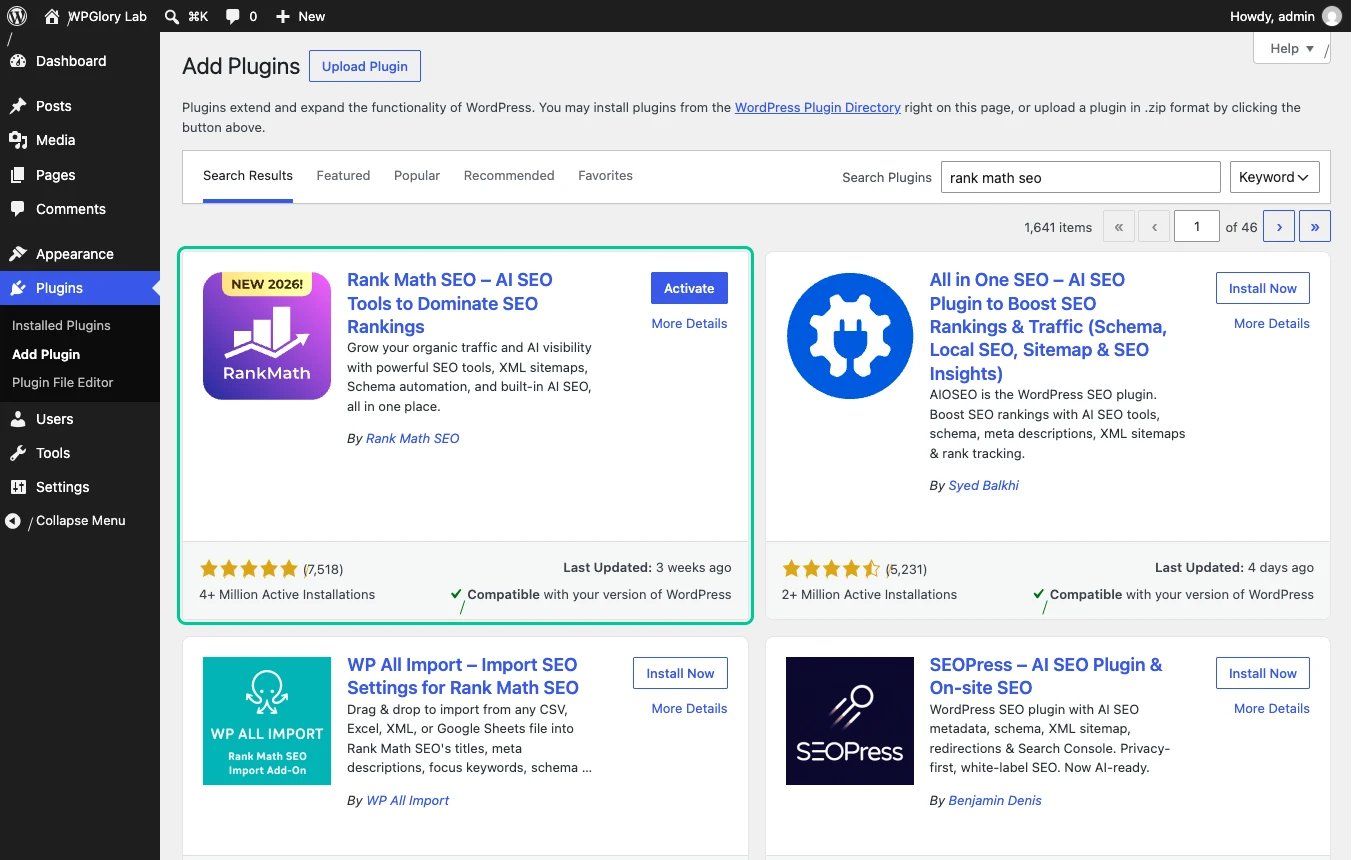1366x860 pixels.
Task: Click the current page number field
Action: (1197, 227)
